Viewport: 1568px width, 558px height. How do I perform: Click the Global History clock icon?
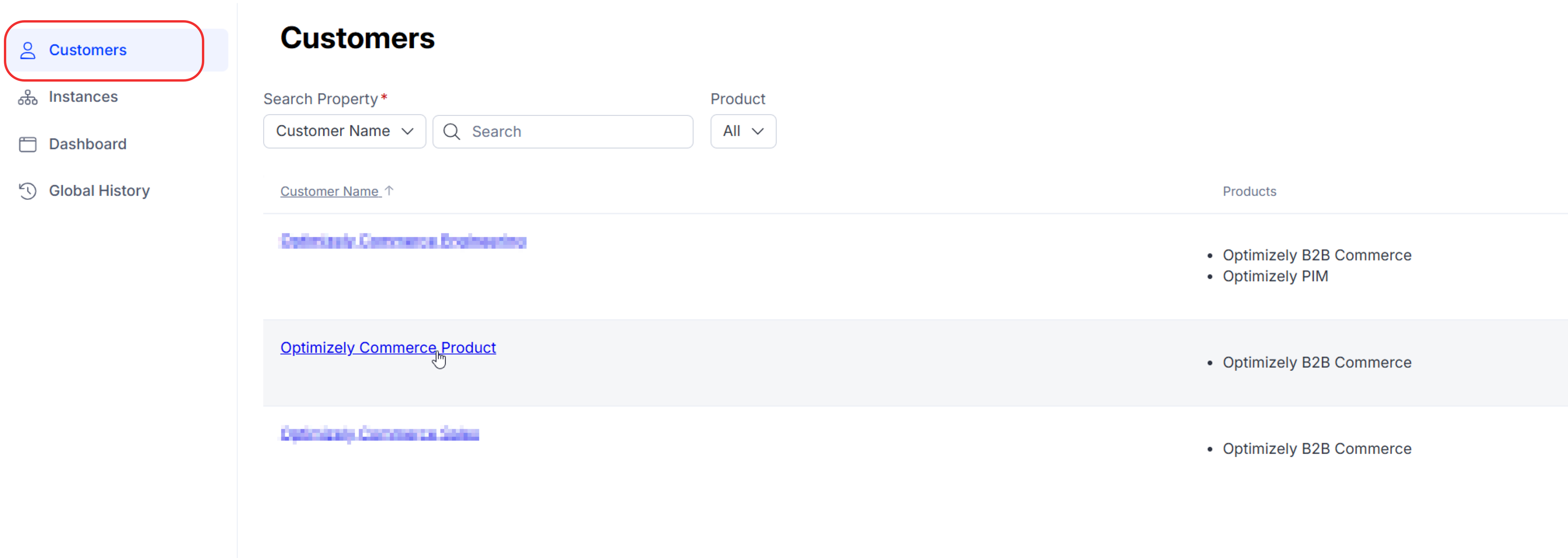pyautogui.click(x=28, y=191)
